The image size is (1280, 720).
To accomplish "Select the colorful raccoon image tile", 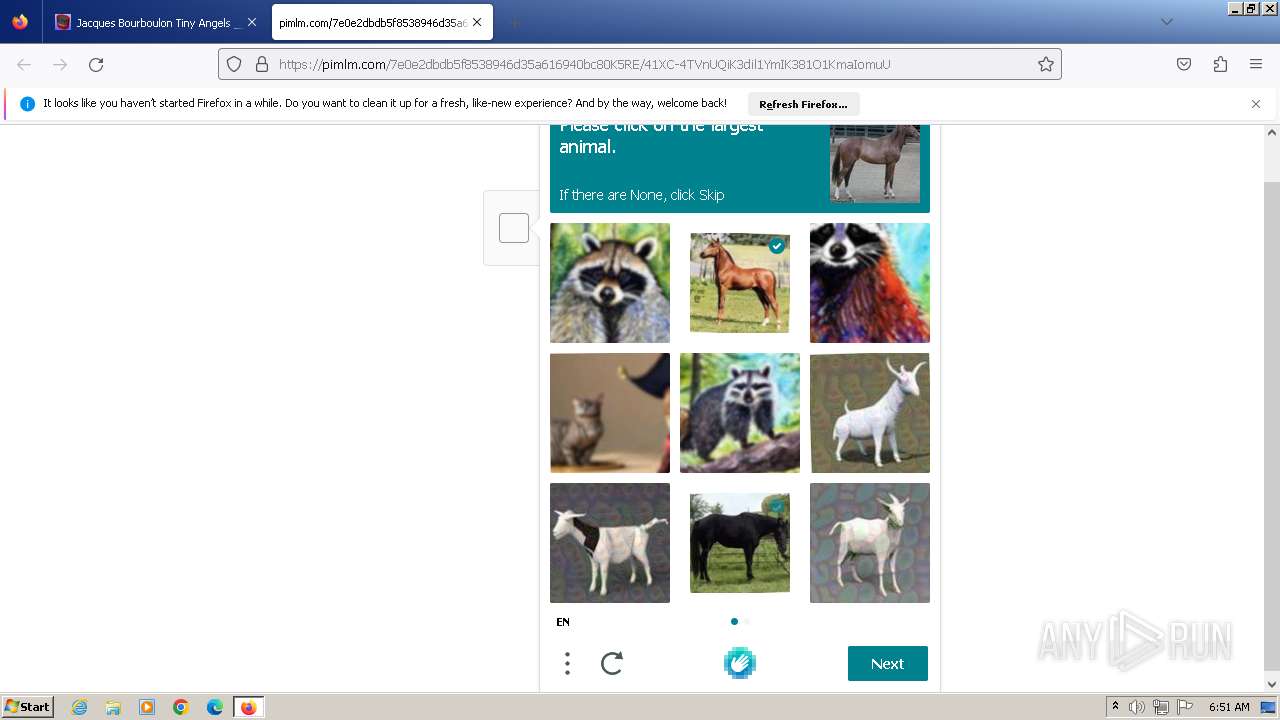I will tap(870, 283).
